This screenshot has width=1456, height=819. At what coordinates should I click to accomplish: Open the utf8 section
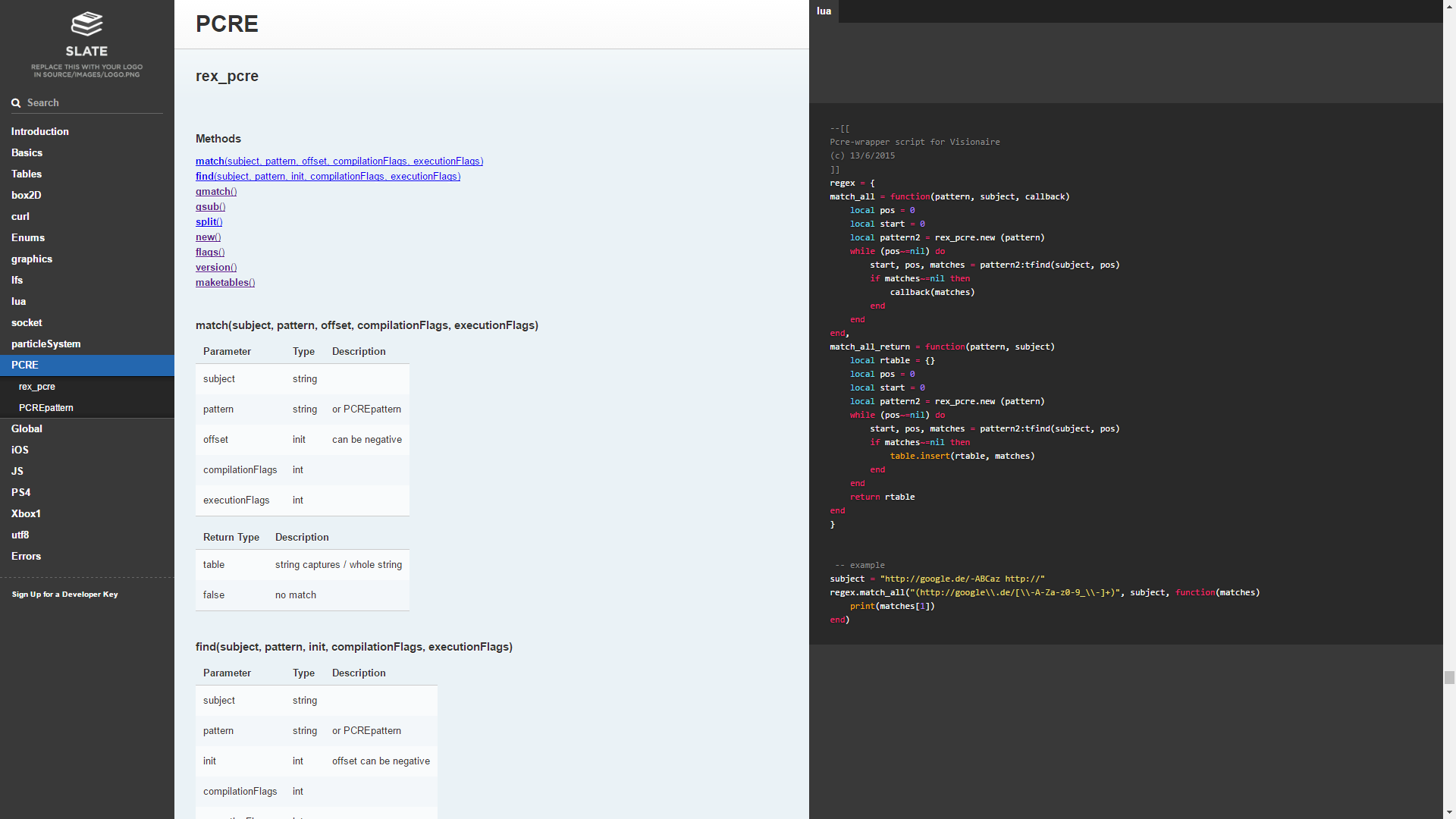point(87,535)
